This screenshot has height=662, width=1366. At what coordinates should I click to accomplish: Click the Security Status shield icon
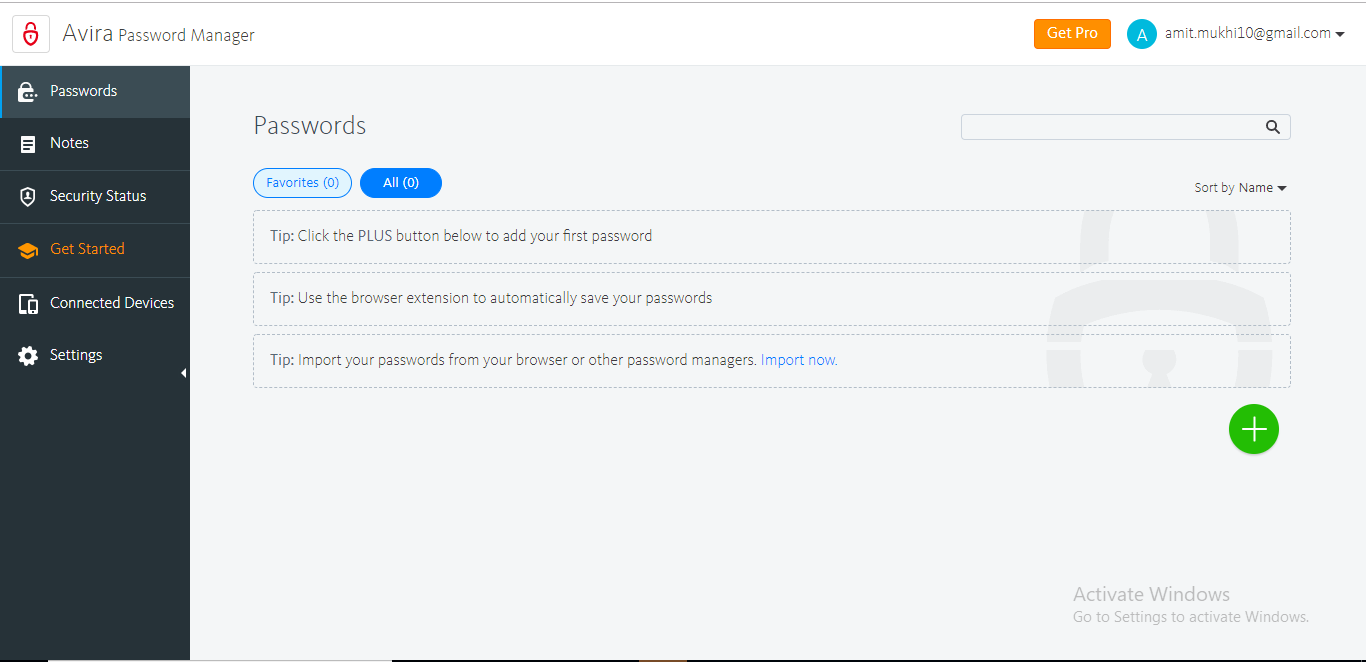[28, 197]
